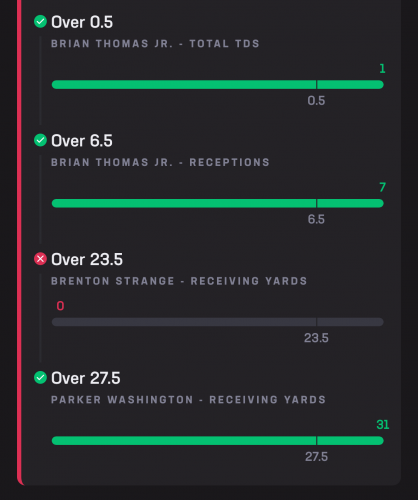Click green checkmark beside Over 6.5
Viewport: 418px width, 500px height.
[x=40, y=140]
